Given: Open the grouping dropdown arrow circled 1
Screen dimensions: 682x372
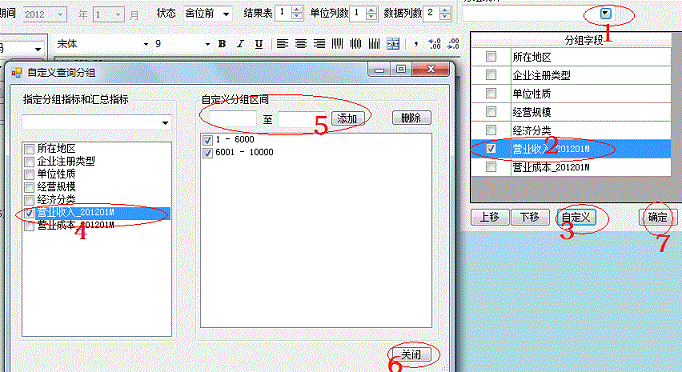Looking at the screenshot, I should (605, 13).
